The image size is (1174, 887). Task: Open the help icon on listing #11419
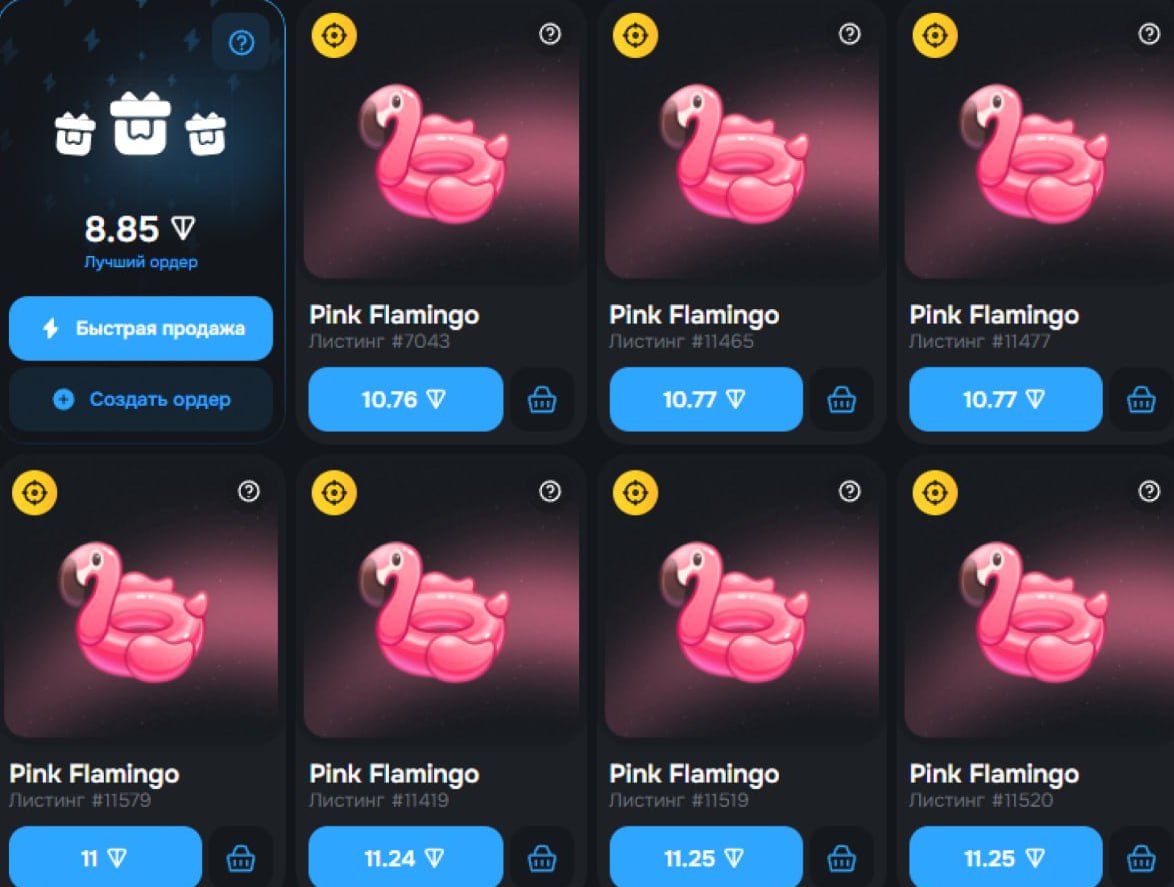pos(550,491)
